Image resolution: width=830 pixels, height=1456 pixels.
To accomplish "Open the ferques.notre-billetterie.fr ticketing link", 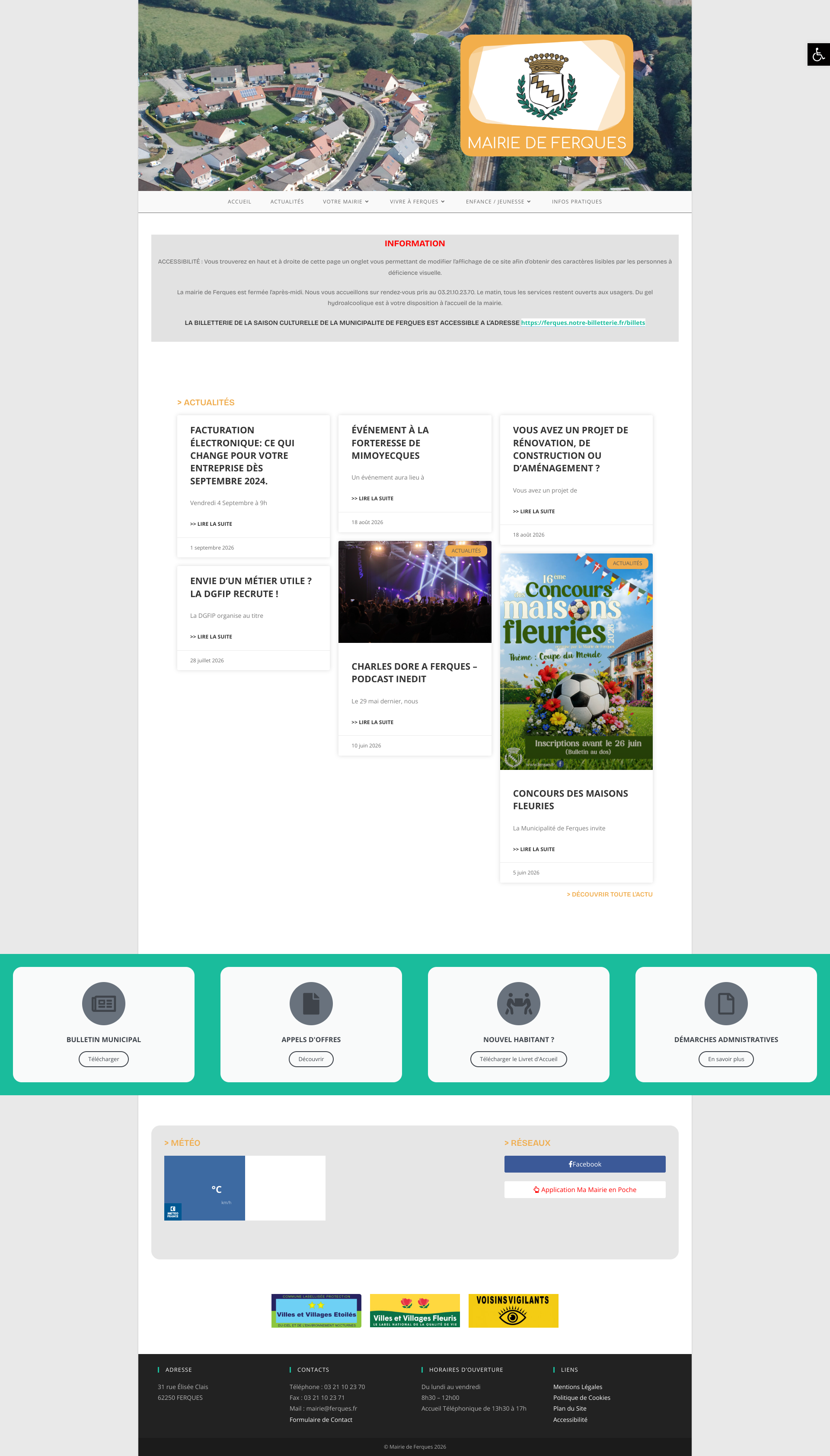I will pos(583,322).
